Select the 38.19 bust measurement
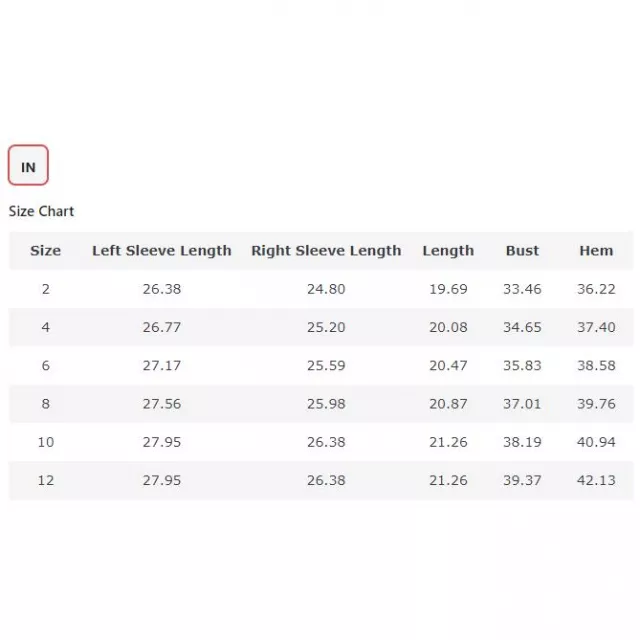This screenshot has width=640, height=640. click(522, 442)
